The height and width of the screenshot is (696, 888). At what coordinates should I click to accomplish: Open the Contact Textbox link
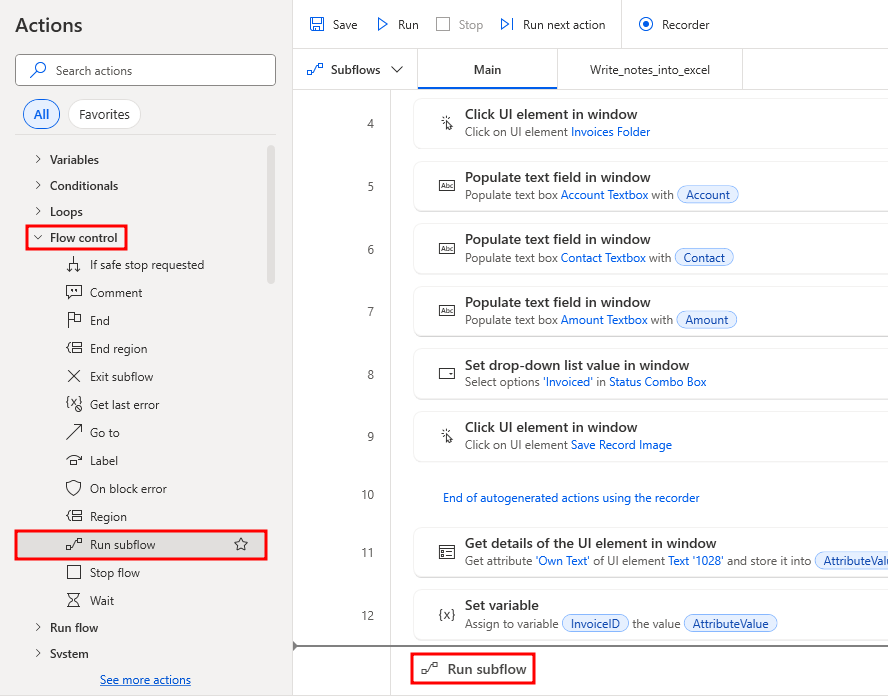point(603,258)
